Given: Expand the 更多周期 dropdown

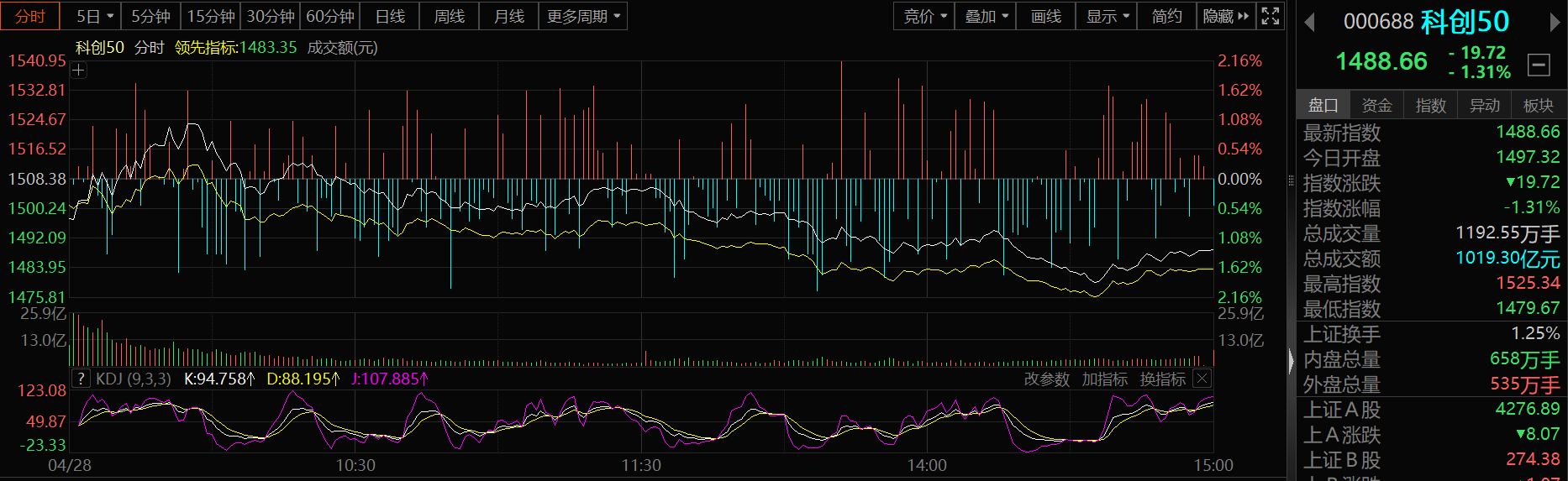Looking at the screenshot, I should click(583, 16).
